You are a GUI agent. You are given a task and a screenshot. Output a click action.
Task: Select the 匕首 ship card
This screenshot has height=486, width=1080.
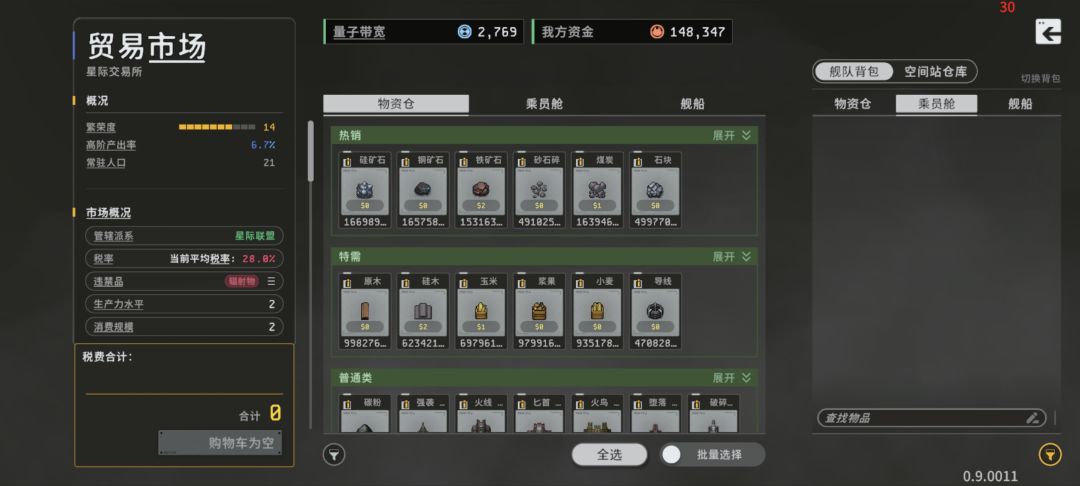(539, 414)
